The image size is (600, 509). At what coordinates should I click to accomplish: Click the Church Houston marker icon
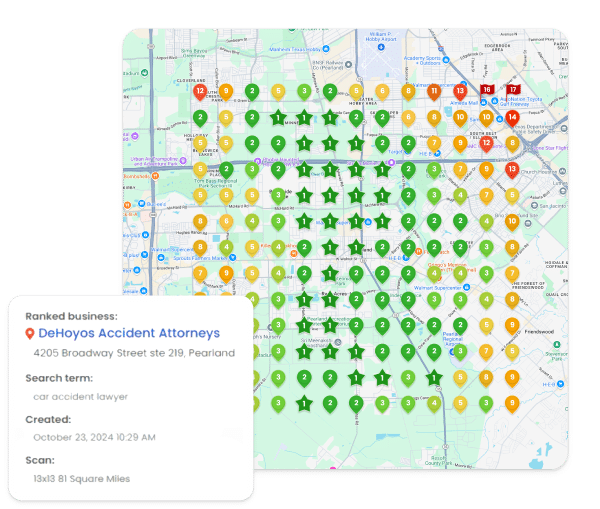coord(562,172)
